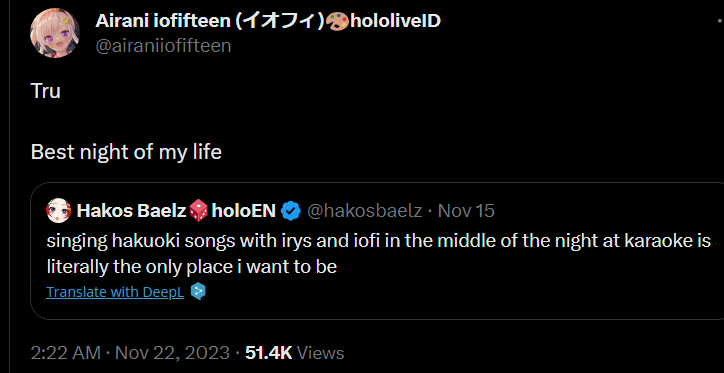Screen dimensions: 724x373
Task: Click the artist palette emoji in the name
Action: (337, 21)
